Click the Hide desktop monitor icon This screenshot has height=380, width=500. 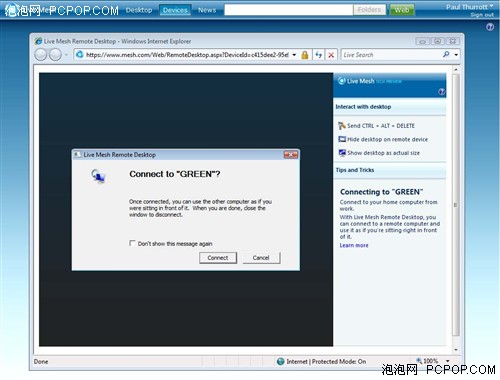tap(342, 139)
